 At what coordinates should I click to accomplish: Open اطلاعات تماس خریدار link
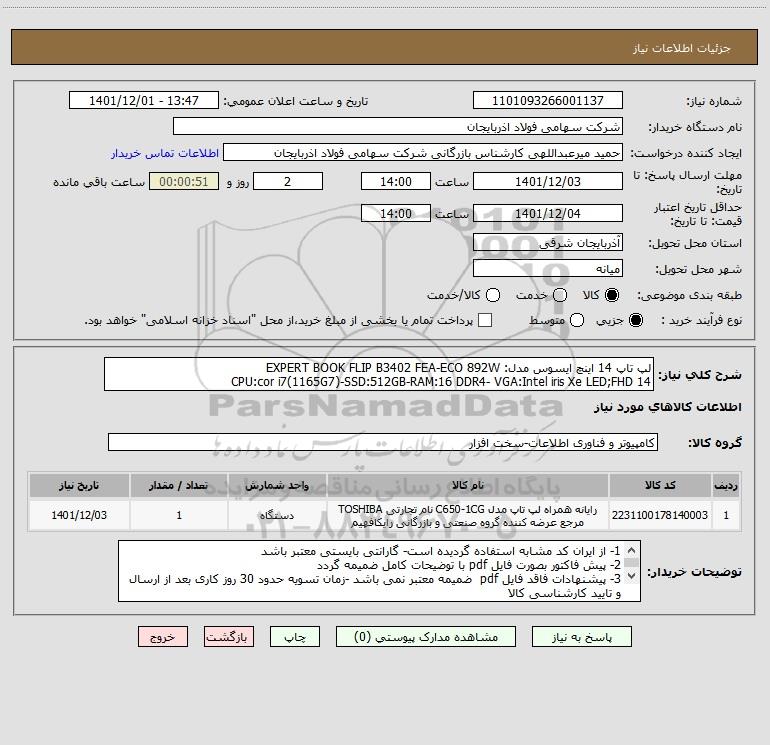pos(165,153)
